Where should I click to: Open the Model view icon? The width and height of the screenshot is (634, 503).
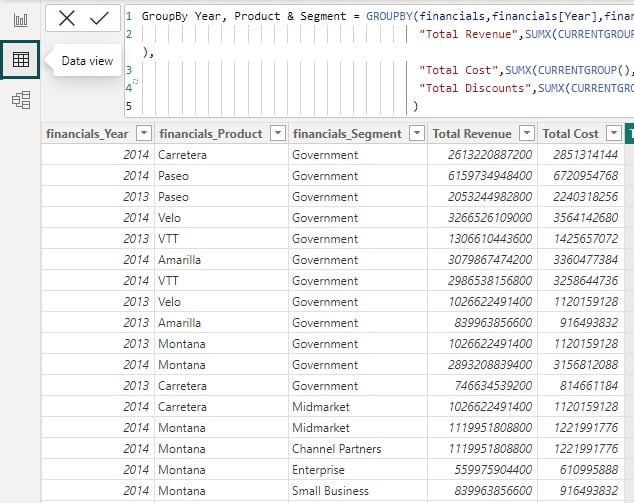pos(21,100)
